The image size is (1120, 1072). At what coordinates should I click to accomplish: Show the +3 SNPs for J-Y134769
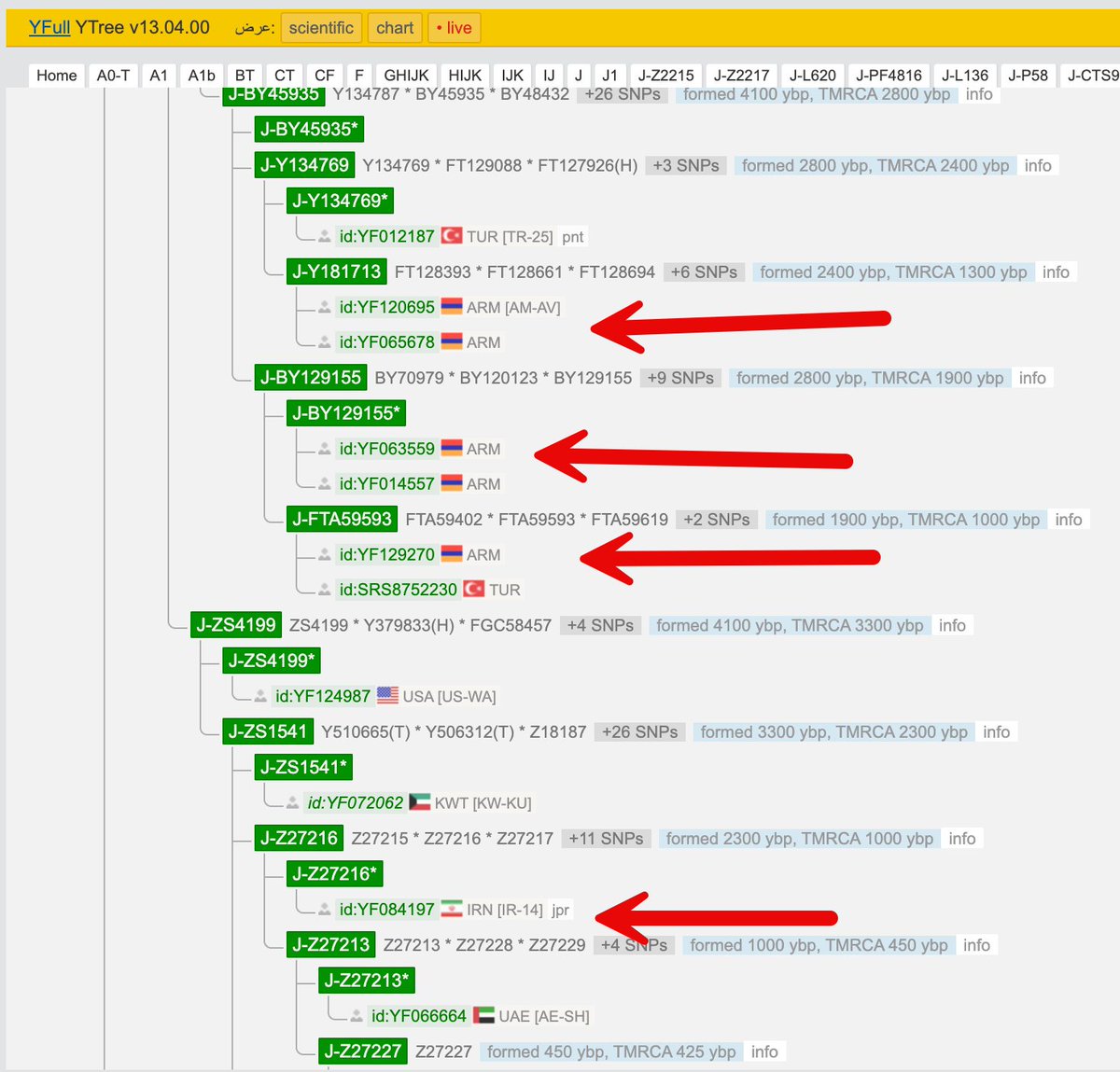(x=686, y=165)
